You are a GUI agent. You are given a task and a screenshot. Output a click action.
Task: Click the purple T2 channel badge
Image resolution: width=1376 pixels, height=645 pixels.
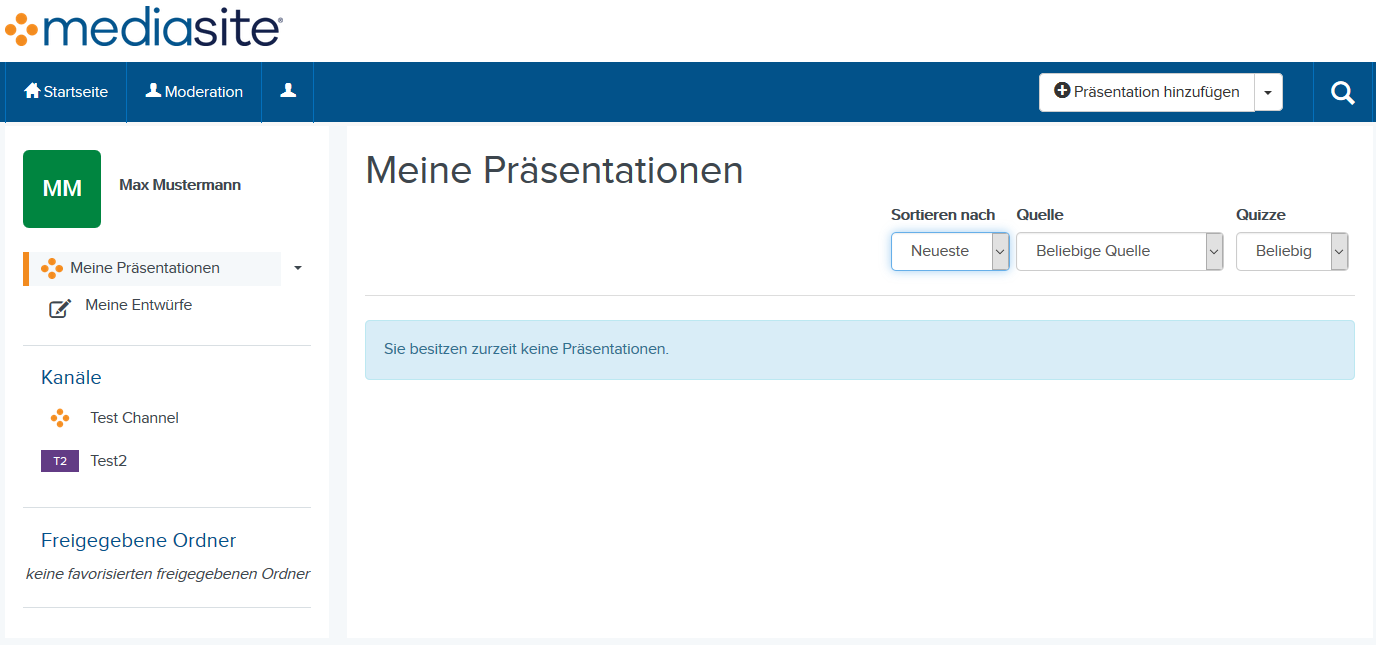pos(60,461)
